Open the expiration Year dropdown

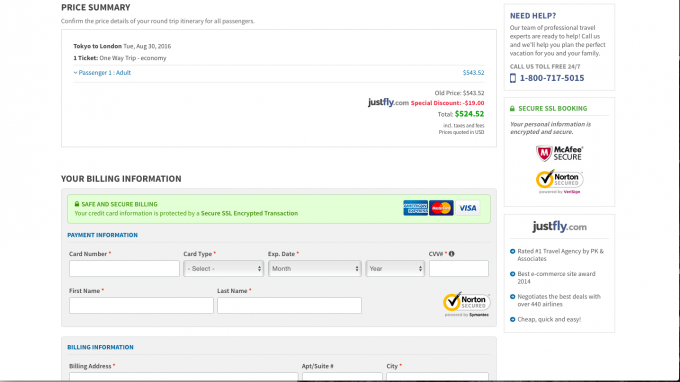coord(395,269)
